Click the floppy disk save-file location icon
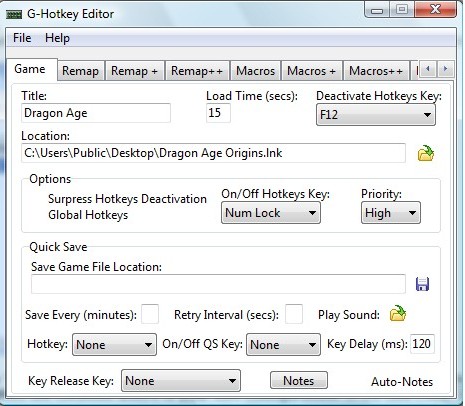 pos(422,284)
